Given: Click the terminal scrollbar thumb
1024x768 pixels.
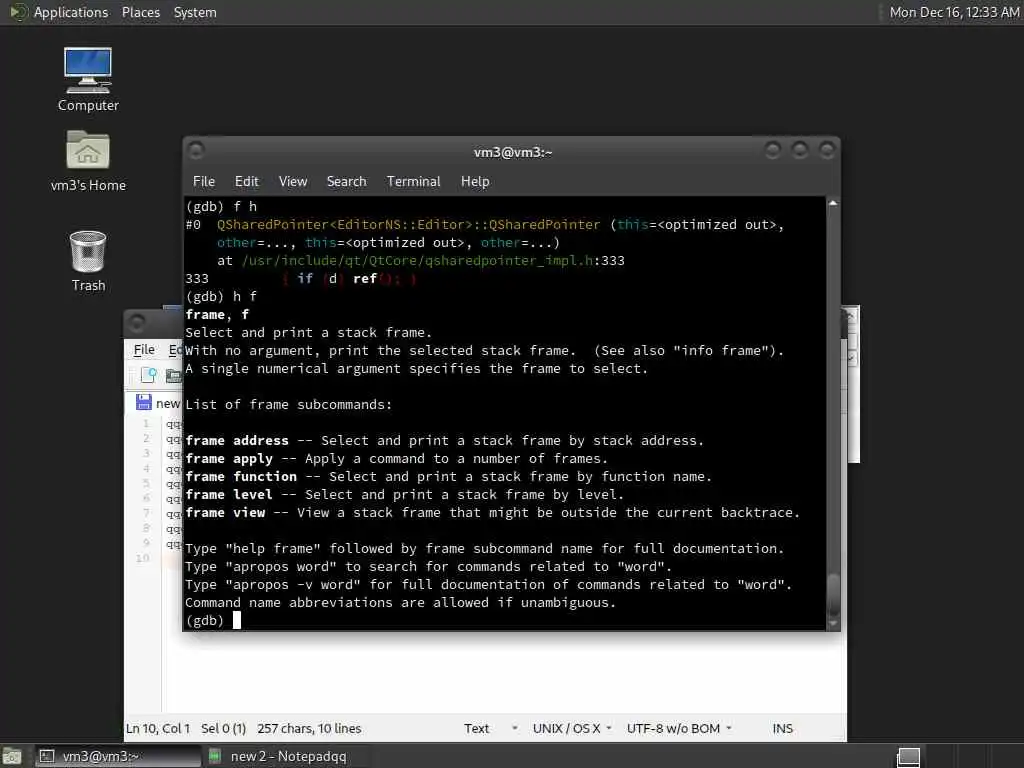Looking at the screenshot, I should [833, 594].
